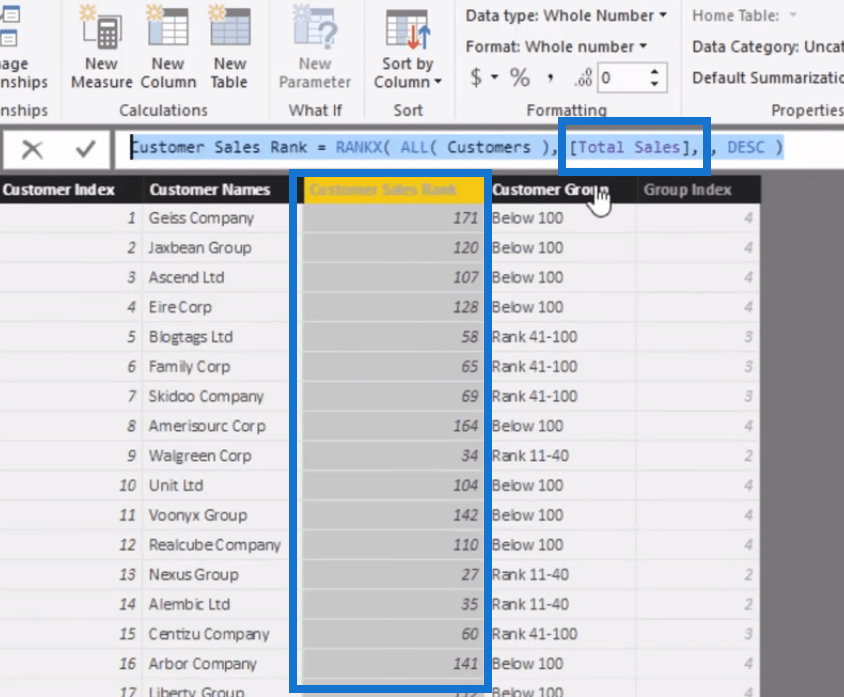The height and width of the screenshot is (697, 844).
Task: Open the Default Summarization dropdown
Action: (x=768, y=78)
